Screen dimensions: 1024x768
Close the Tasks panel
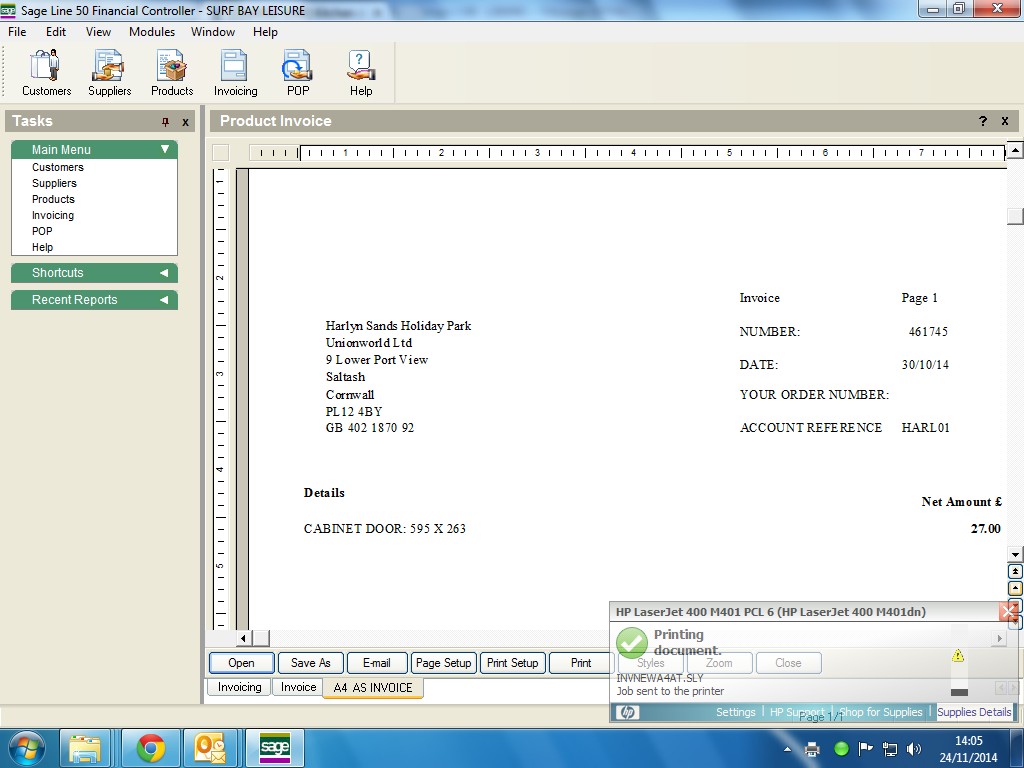click(185, 122)
